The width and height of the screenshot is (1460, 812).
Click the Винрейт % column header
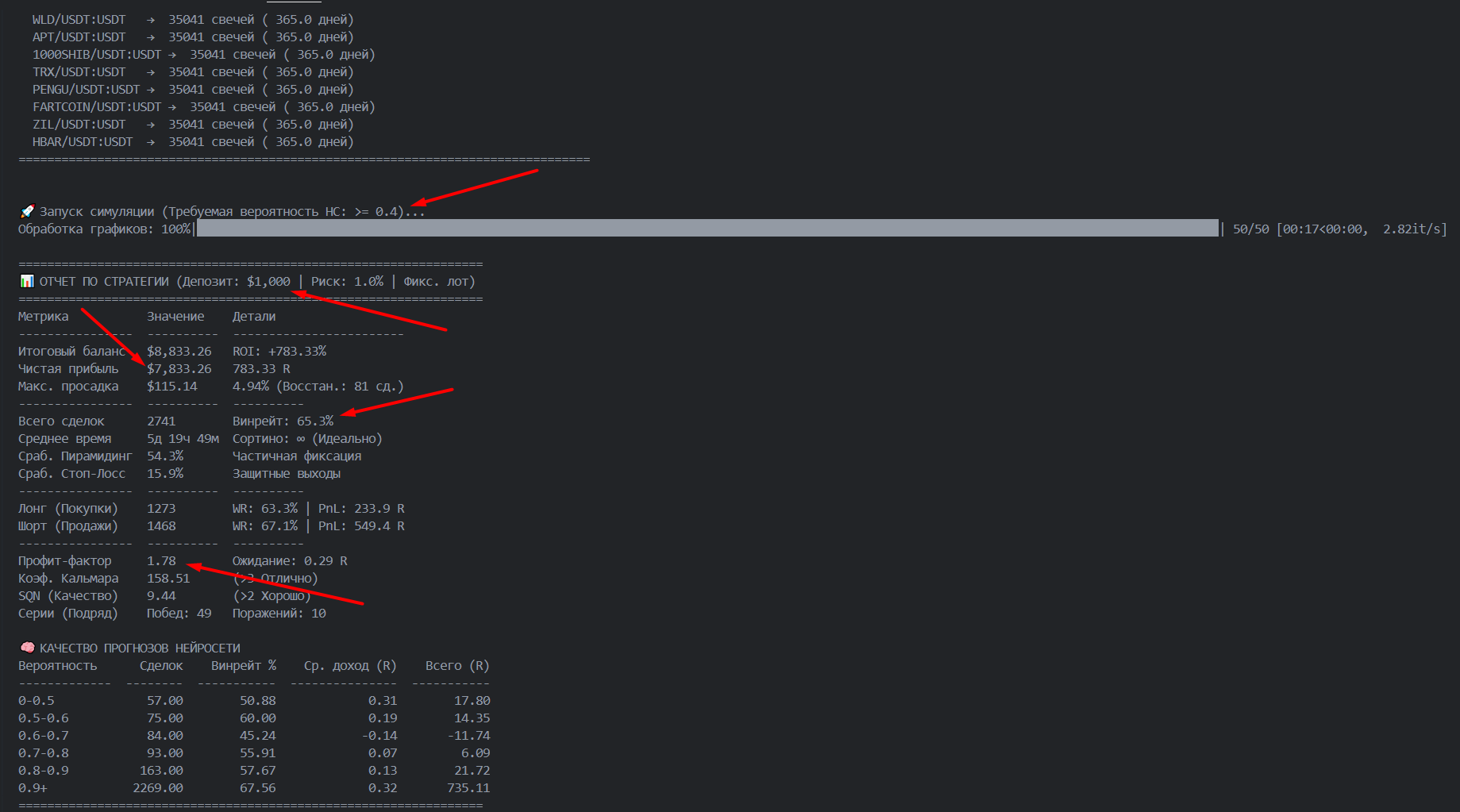[244, 665]
